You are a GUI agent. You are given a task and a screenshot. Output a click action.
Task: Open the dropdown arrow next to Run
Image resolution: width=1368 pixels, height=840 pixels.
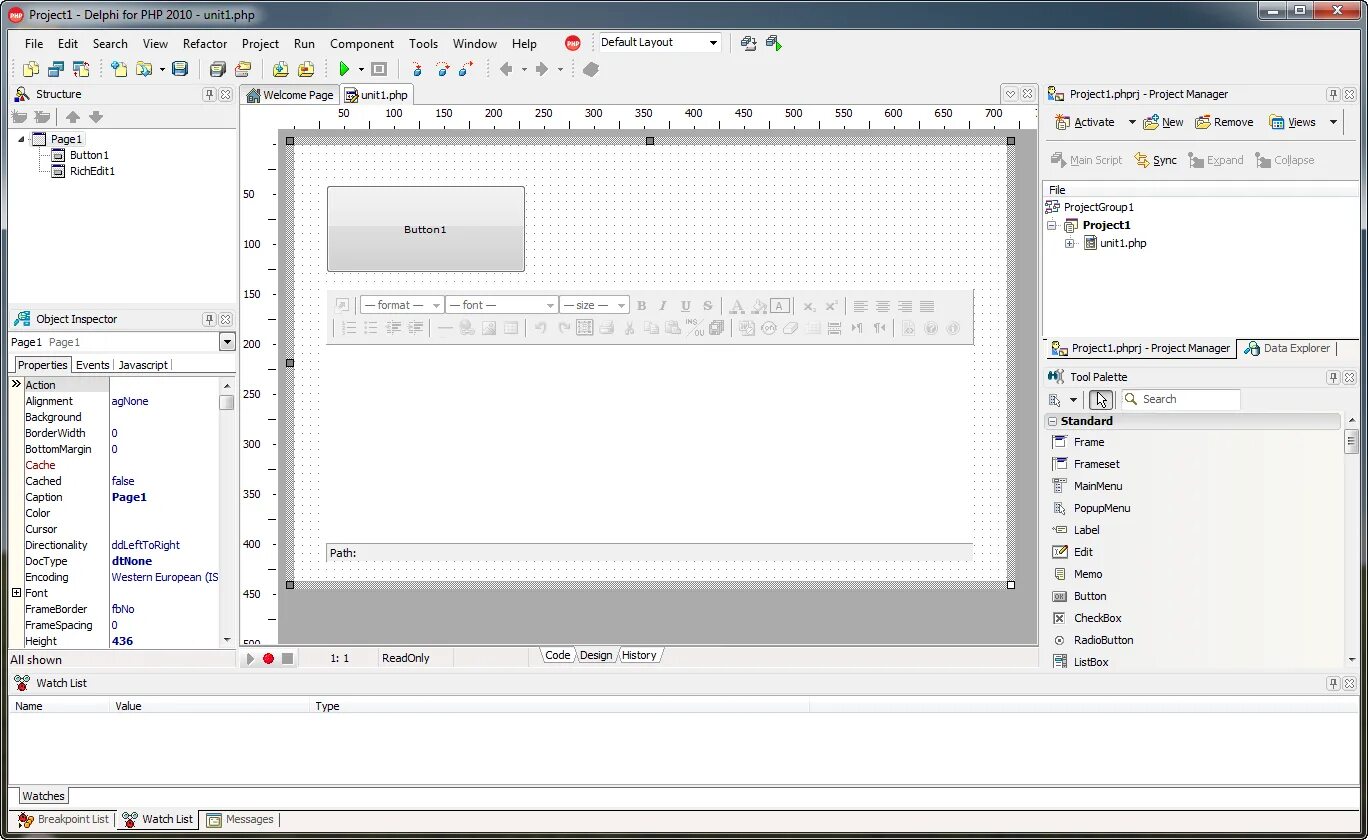point(361,69)
